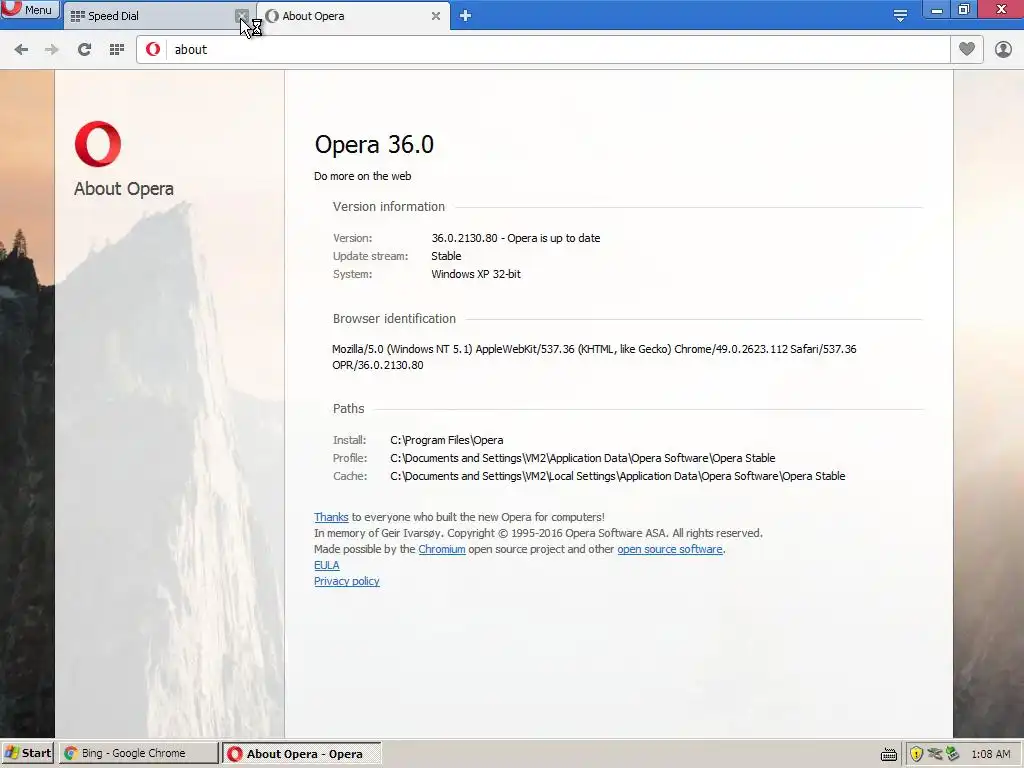Click the Stable update stream value

pos(446,256)
